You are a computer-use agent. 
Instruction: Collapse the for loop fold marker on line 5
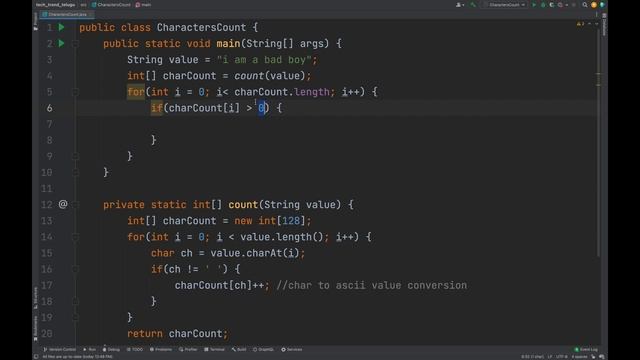point(76,92)
